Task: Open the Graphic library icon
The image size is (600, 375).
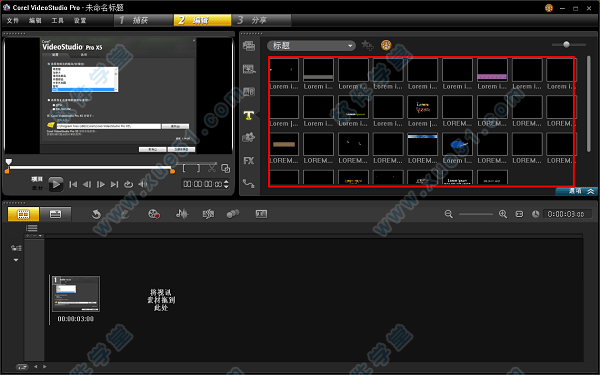Action: 249,138
